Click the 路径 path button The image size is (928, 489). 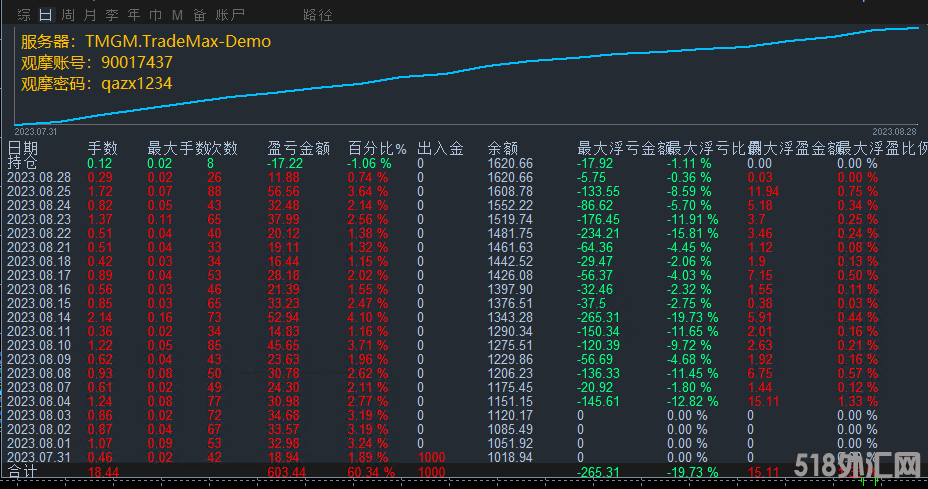point(317,15)
